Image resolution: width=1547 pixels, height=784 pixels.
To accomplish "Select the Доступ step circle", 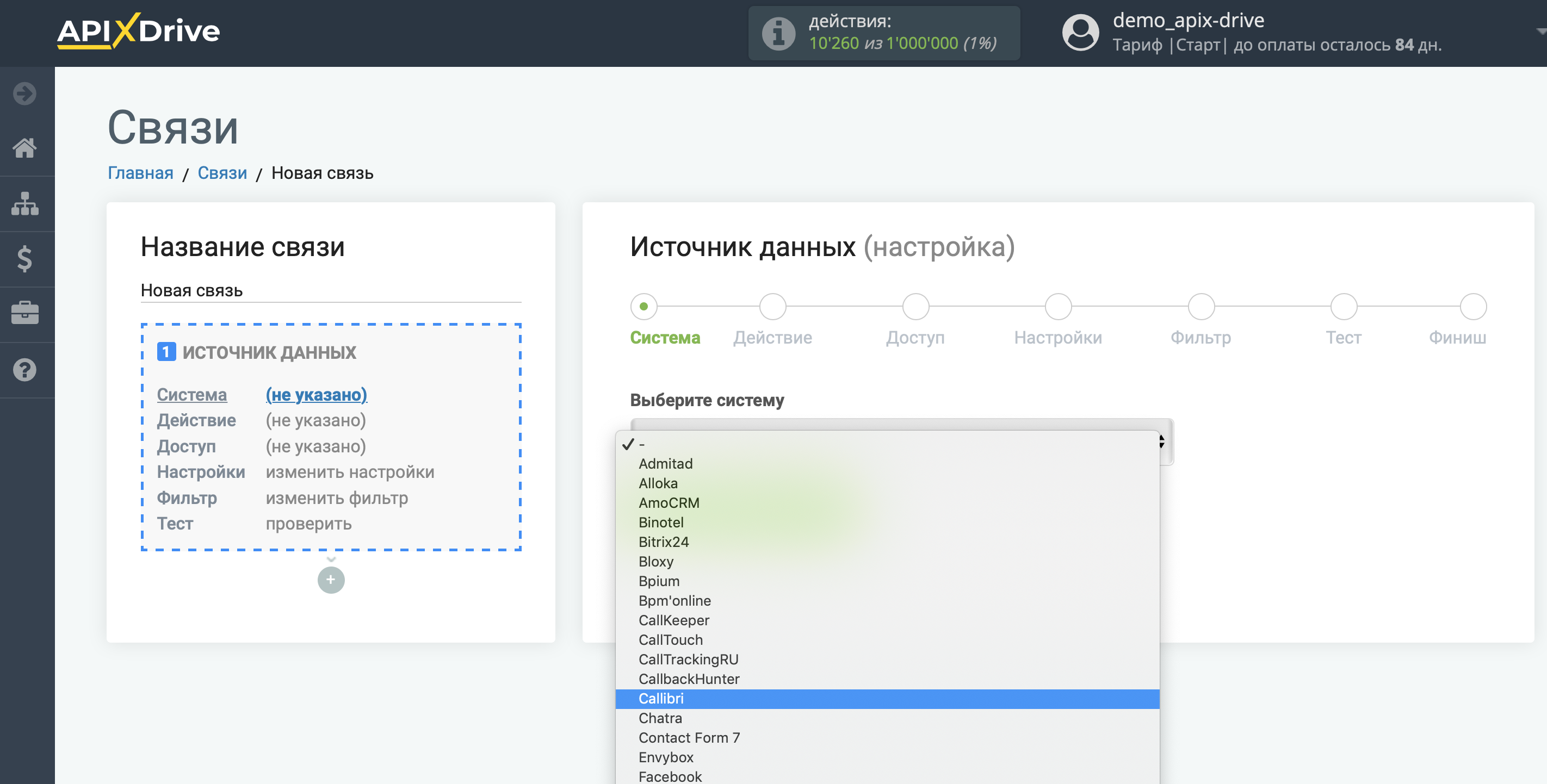I will (916, 306).
